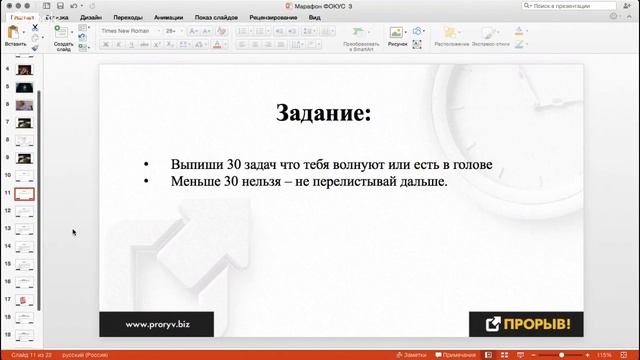
Task: Toggle Superscript x² formatting
Action: point(157,44)
